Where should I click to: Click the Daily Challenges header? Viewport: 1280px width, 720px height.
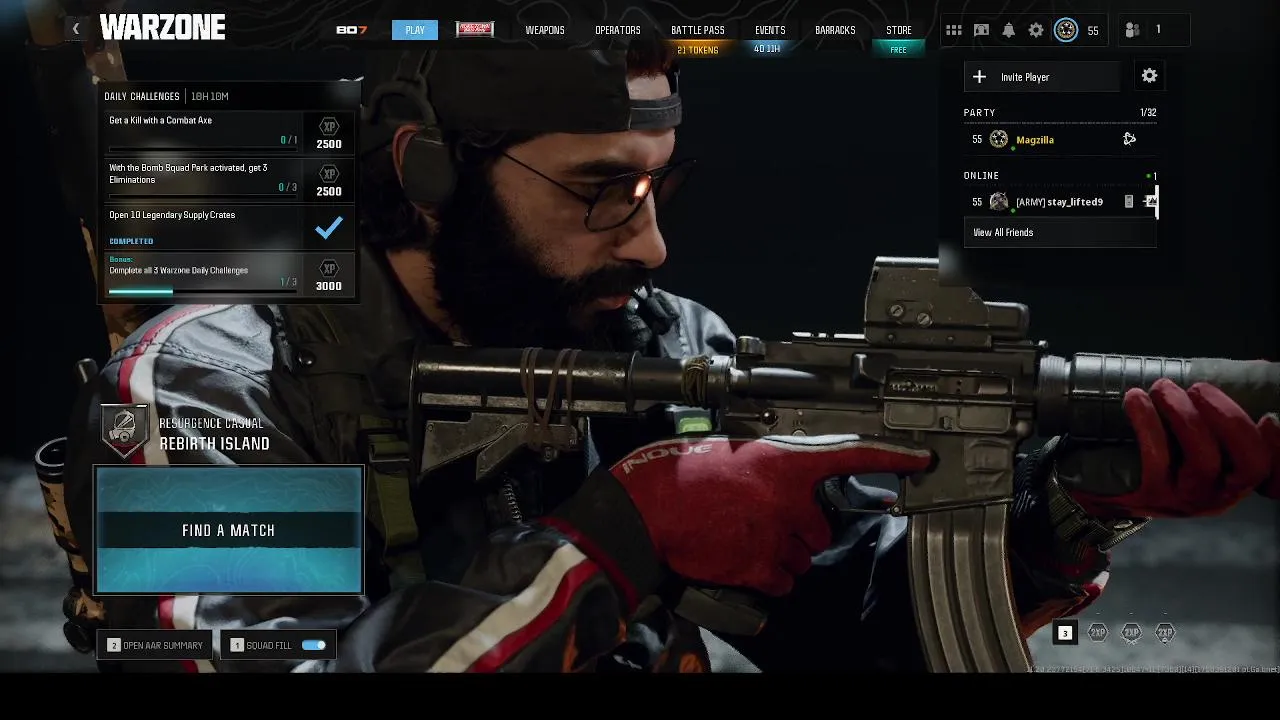[142, 96]
